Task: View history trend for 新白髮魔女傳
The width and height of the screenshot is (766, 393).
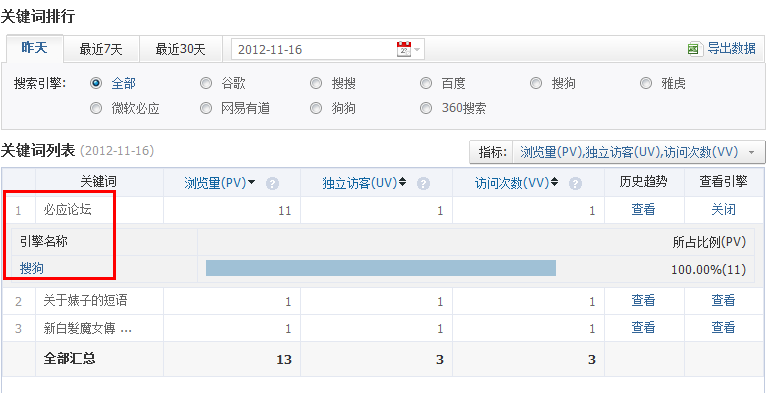Action: [643, 328]
